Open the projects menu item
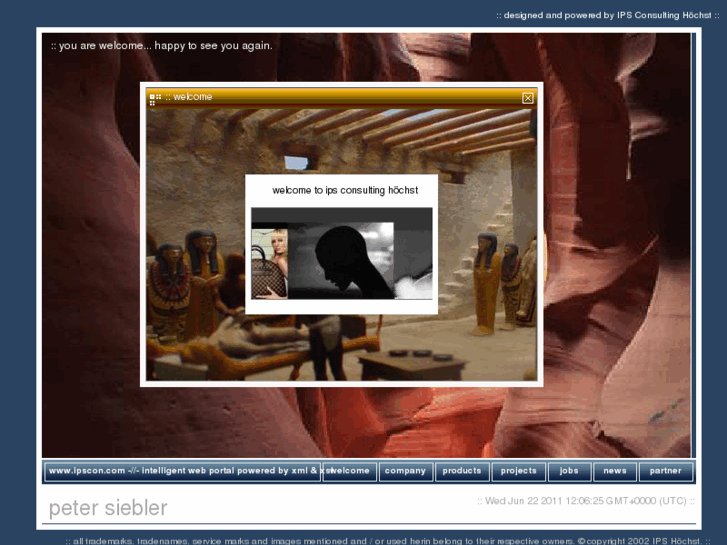This screenshot has width=727, height=545. [x=518, y=471]
